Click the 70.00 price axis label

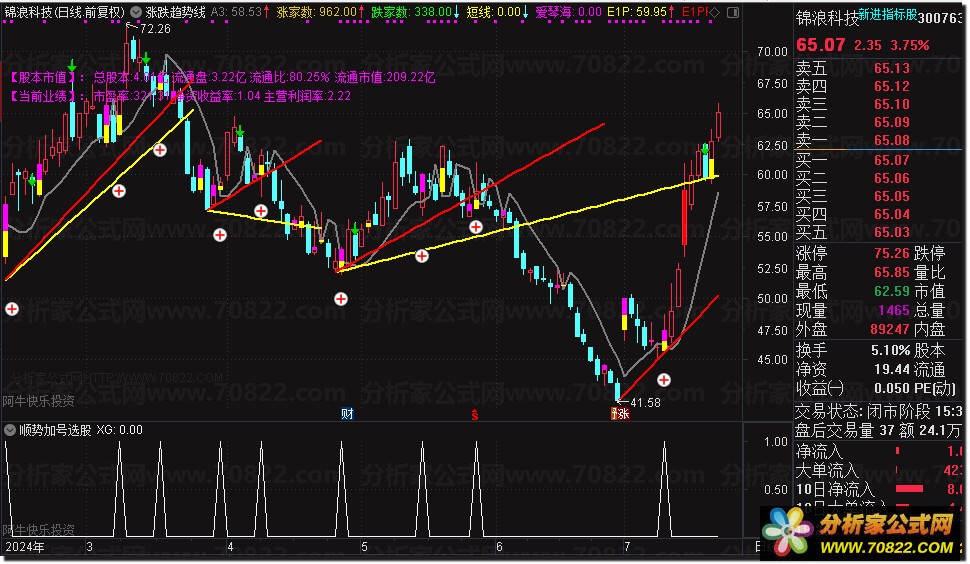pos(772,52)
